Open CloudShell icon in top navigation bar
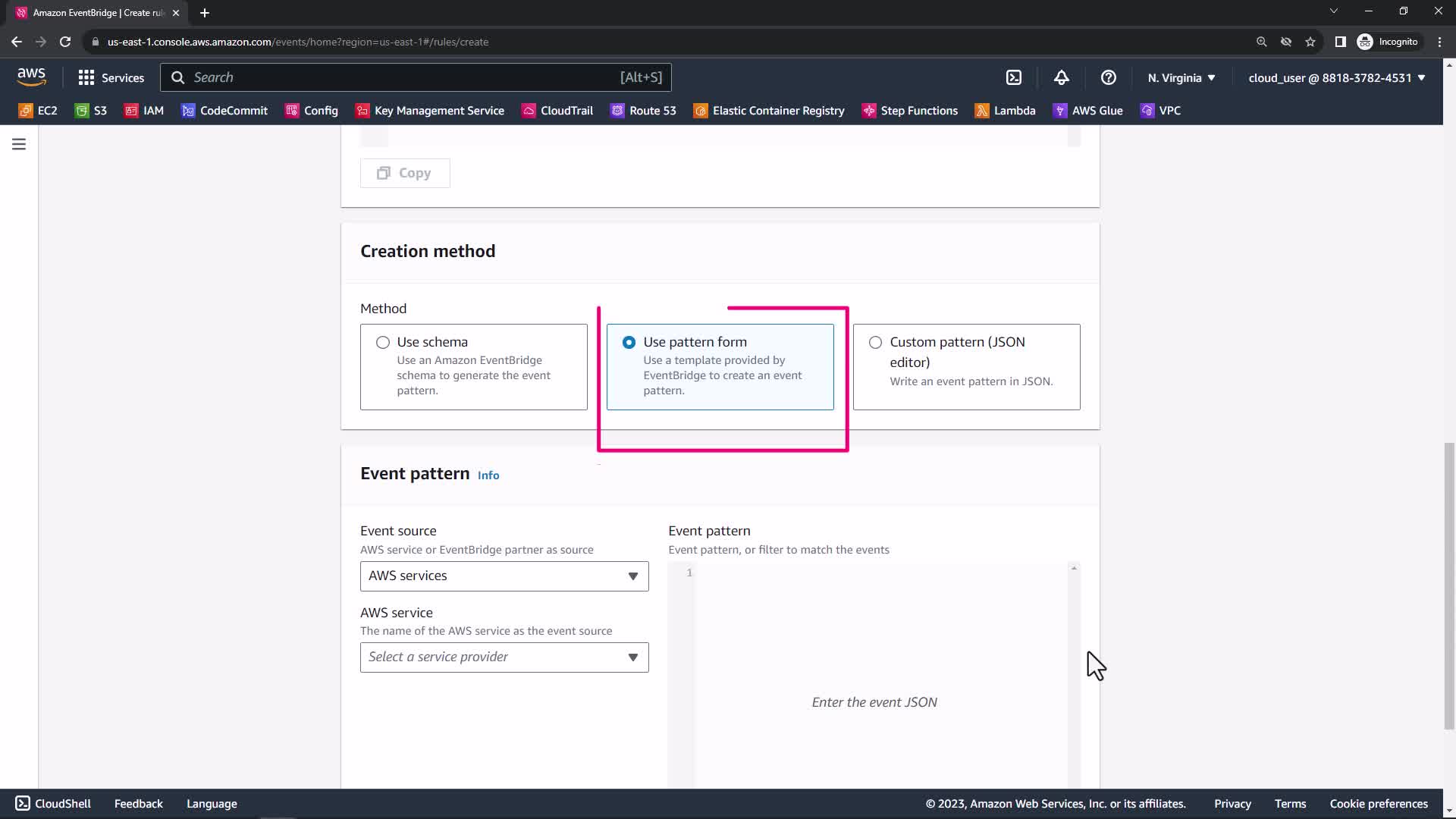Image resolution: width=1456 pixels, height=819 pixels. tap(1014, 77)
